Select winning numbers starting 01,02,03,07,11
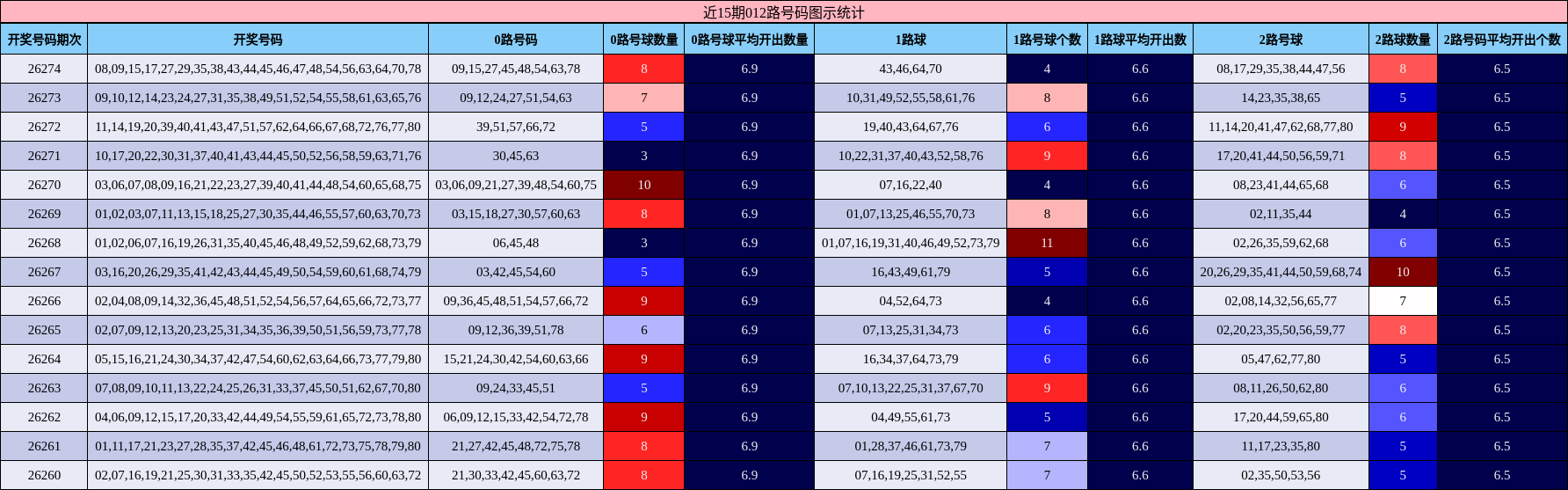Viewport: 1568px width, 490px height. pyautogui.click(x=258, y=214)
